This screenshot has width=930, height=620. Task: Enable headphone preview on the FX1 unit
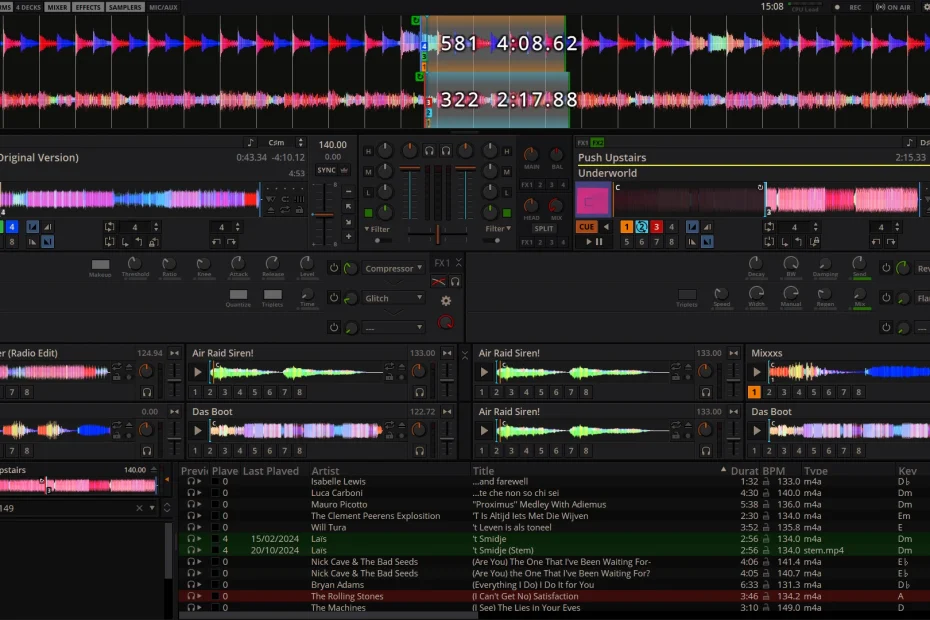tap(453, 283)
